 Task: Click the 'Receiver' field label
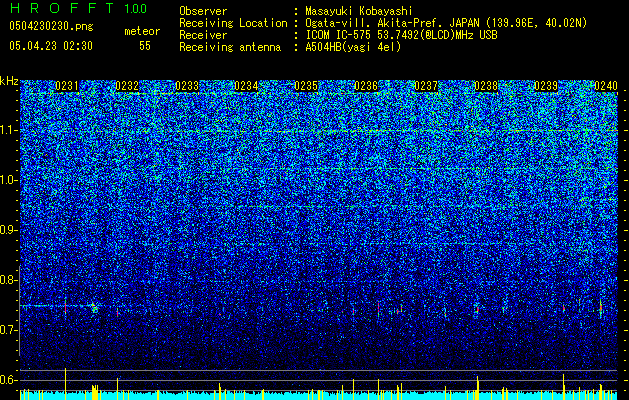(203, 35)
